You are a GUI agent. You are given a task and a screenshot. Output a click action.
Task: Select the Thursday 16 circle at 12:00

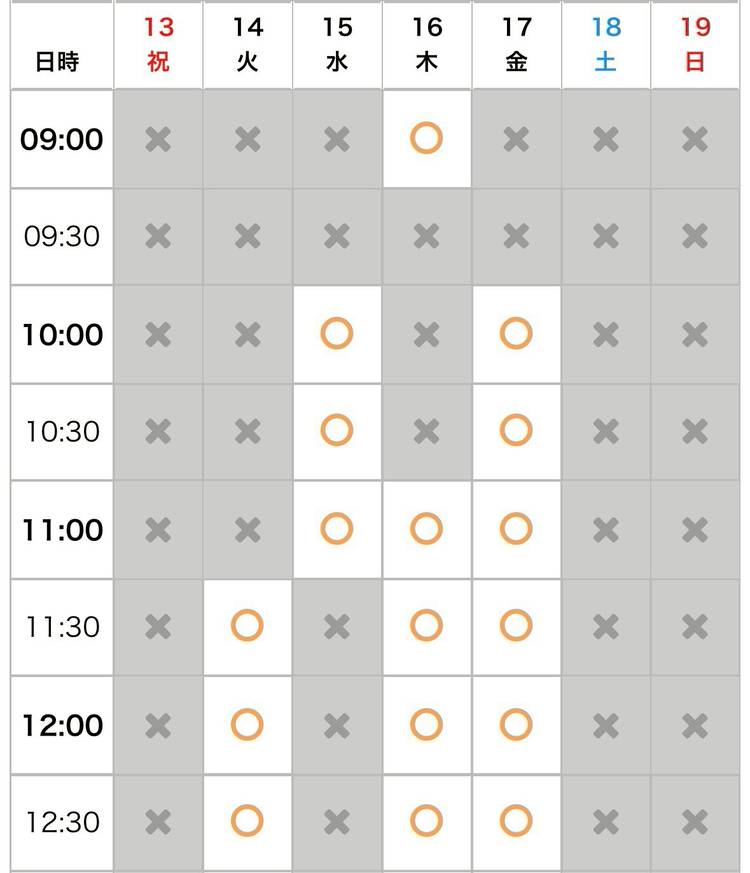426,724
